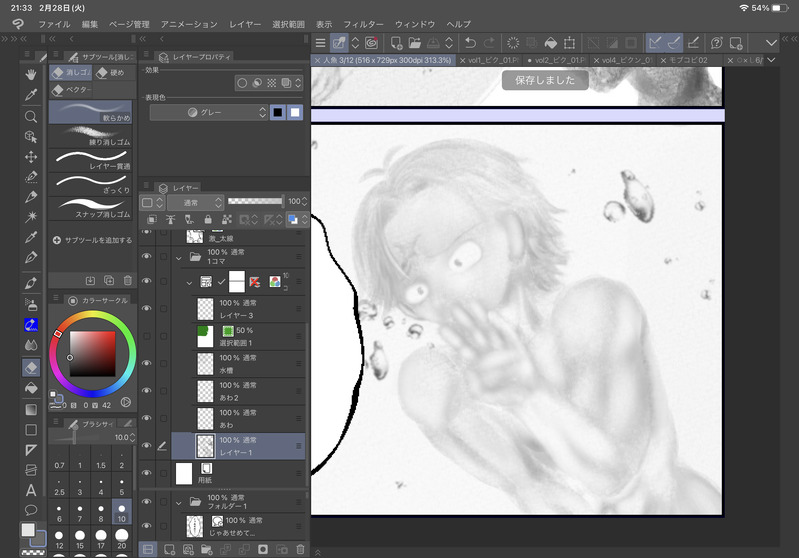Select the レイヤー 1 layer thumbnail
This screenshot has width=799, height=558.
click(x=205, y=446)
